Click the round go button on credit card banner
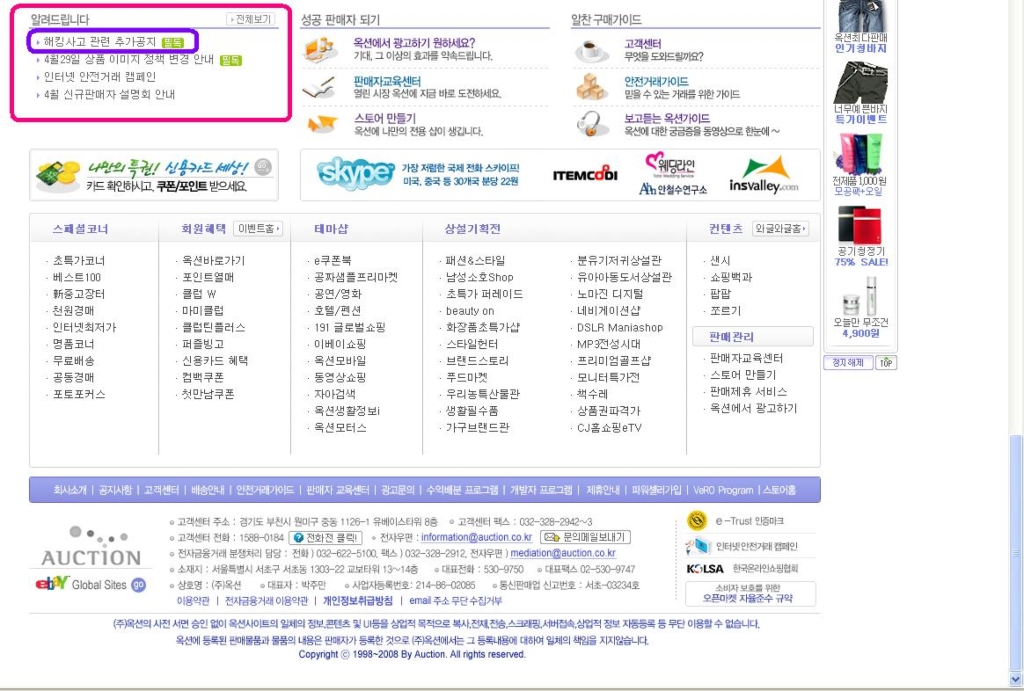 [263, 167]
